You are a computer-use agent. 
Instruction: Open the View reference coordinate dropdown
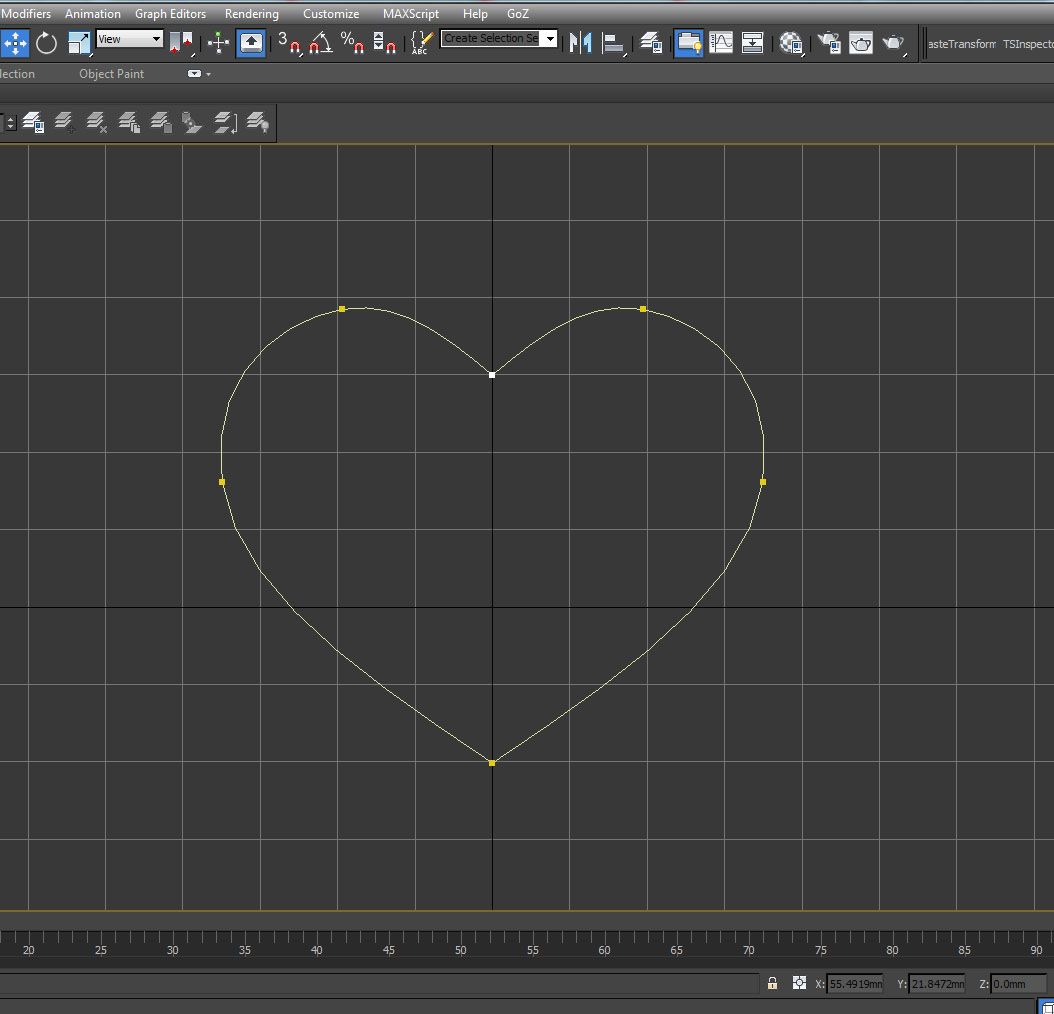click(x=130, y=39)
